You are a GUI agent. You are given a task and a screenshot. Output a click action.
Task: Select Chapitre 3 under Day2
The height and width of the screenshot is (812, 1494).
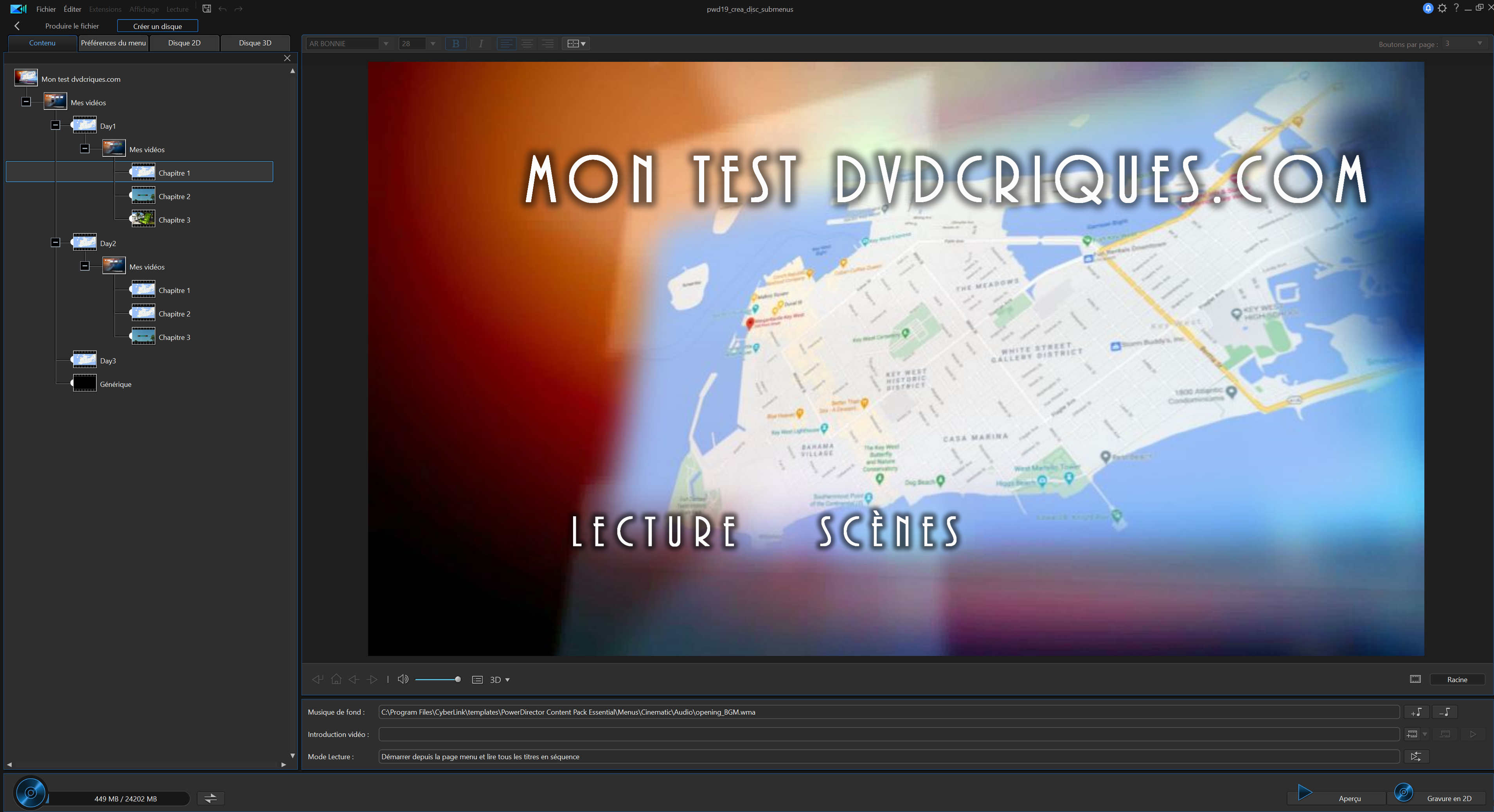click(174, 337)
